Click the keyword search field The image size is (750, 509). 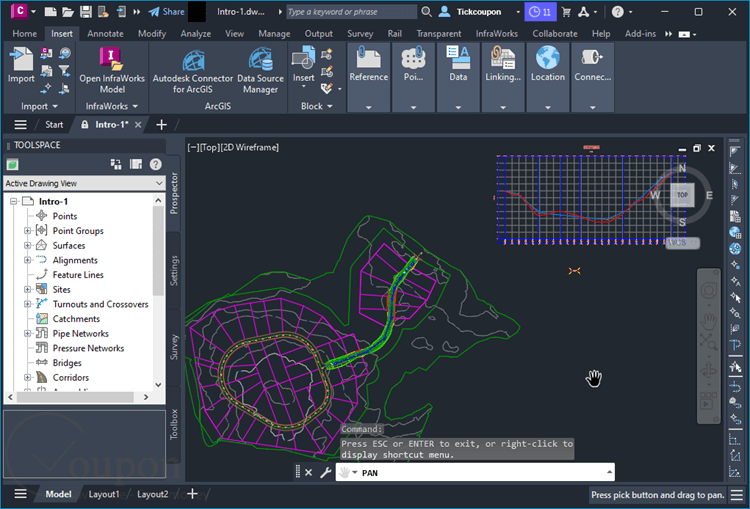point(352,12)
